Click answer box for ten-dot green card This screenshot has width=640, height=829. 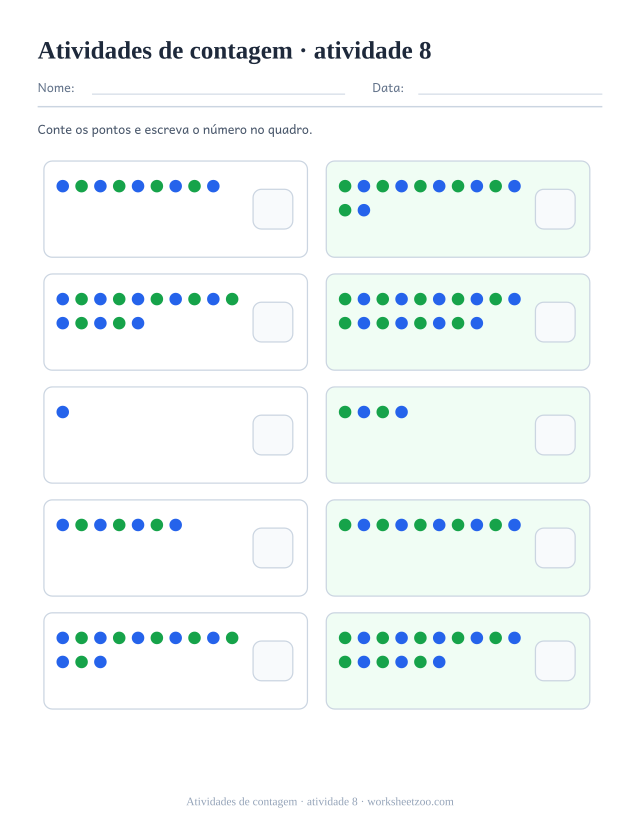(x=555, y=548)
